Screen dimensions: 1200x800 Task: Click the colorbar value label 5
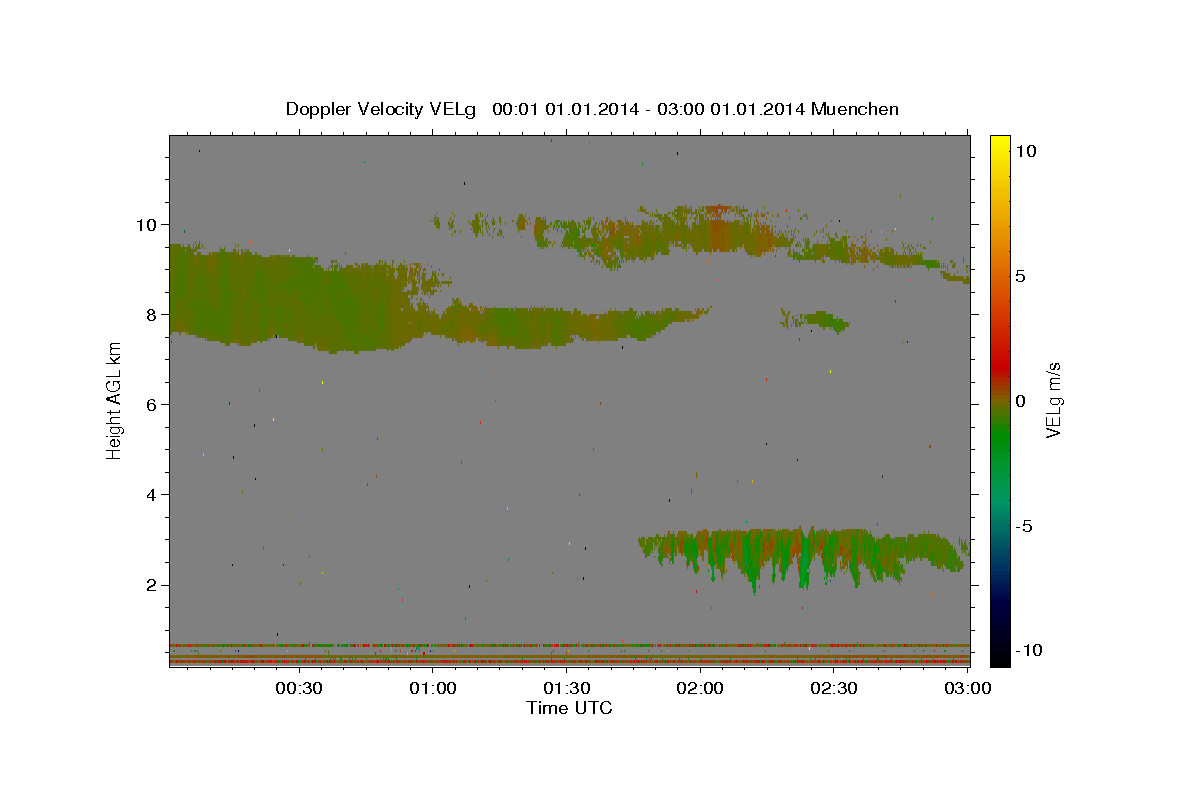coord(1020,276)
